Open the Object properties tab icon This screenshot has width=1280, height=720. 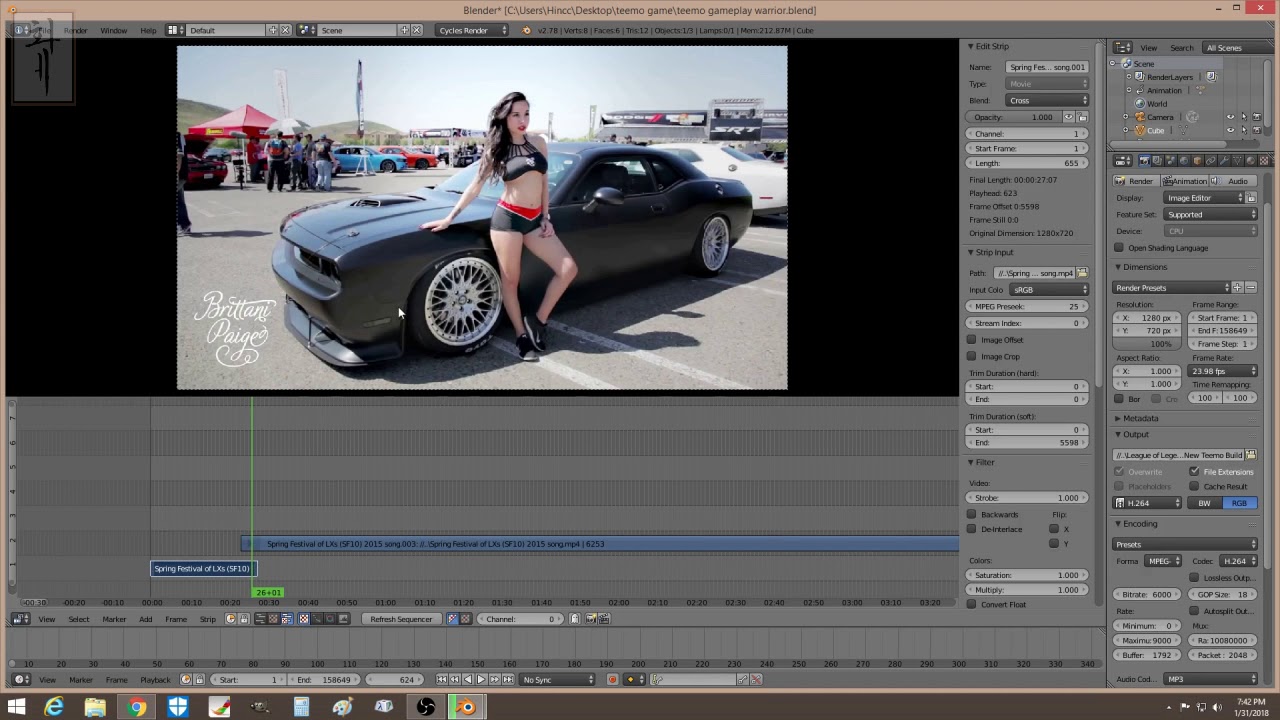click(x=1197, y=160)
